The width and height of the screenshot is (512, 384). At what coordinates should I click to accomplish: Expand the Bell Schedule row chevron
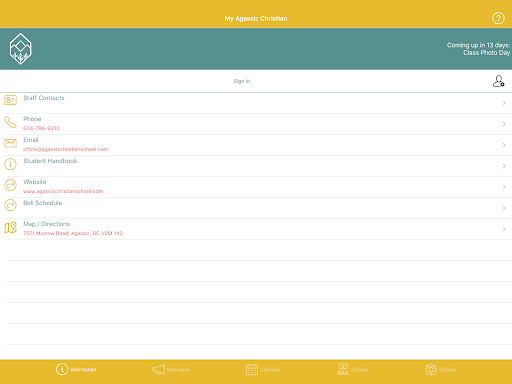504,208
